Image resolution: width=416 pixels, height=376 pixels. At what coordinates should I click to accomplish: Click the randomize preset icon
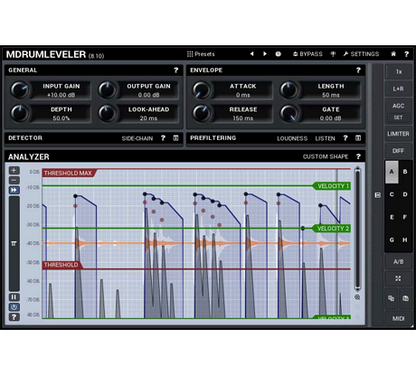tap(278, 54)
